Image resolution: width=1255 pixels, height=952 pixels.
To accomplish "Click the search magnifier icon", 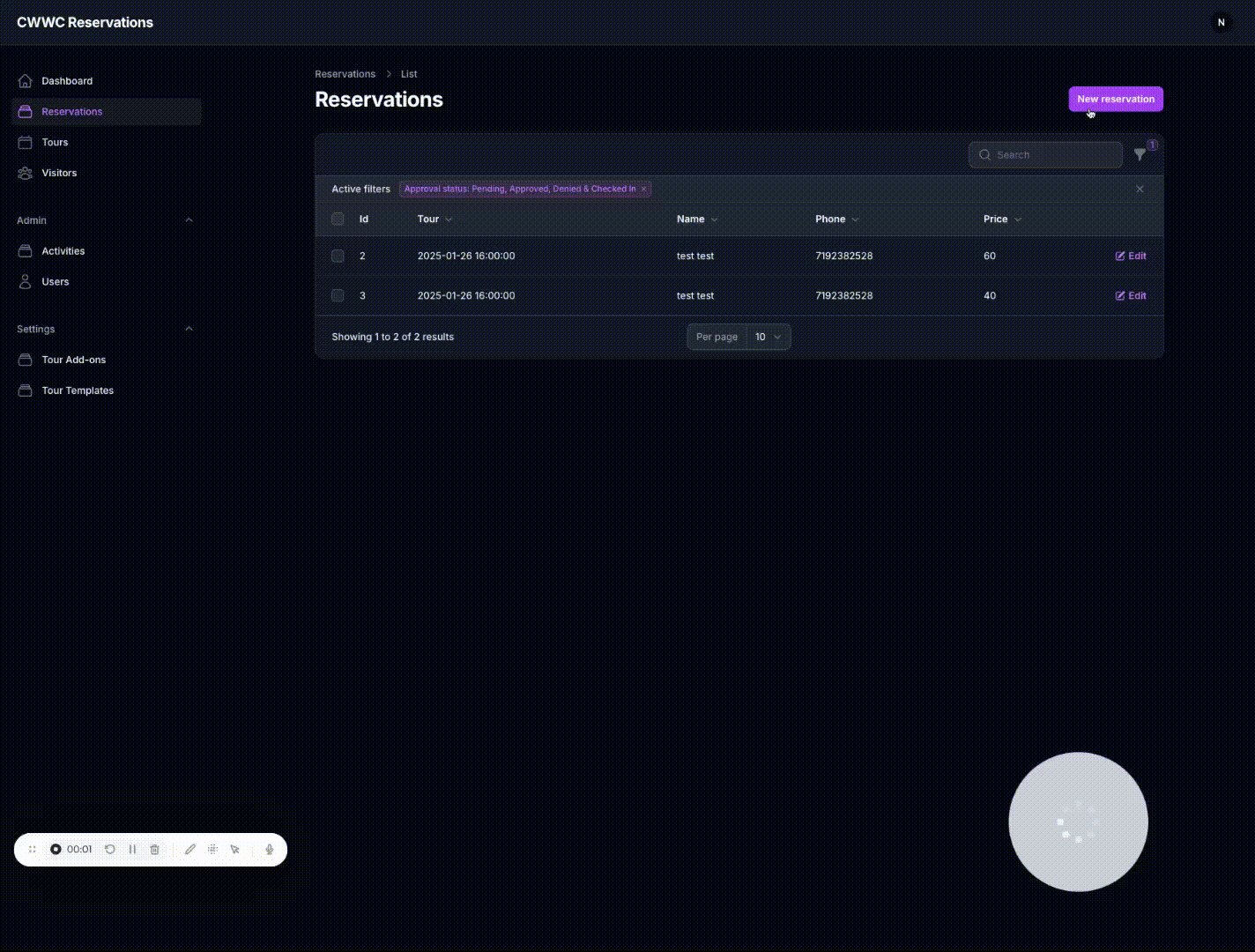I will pyautogui.click(x=985, y=154).
